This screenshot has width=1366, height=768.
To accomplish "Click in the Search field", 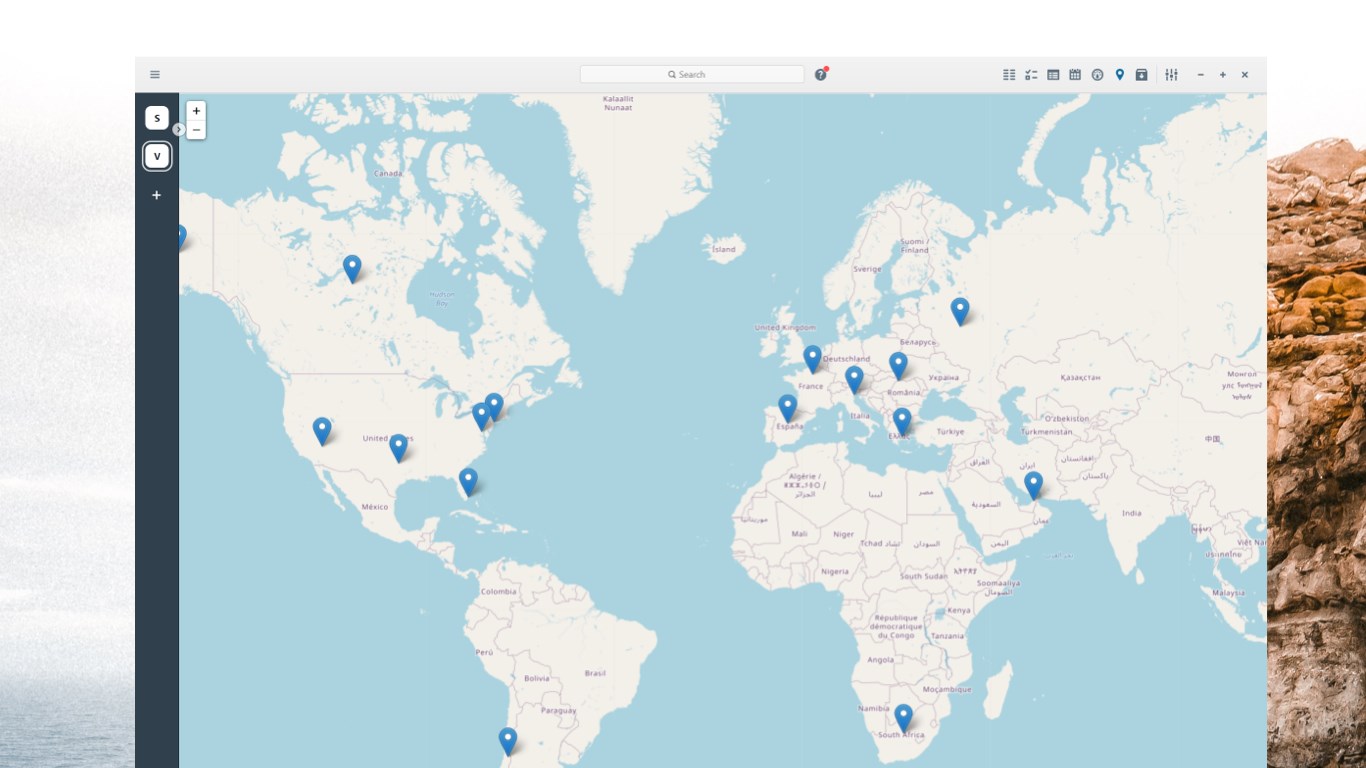I will (692, 75).
